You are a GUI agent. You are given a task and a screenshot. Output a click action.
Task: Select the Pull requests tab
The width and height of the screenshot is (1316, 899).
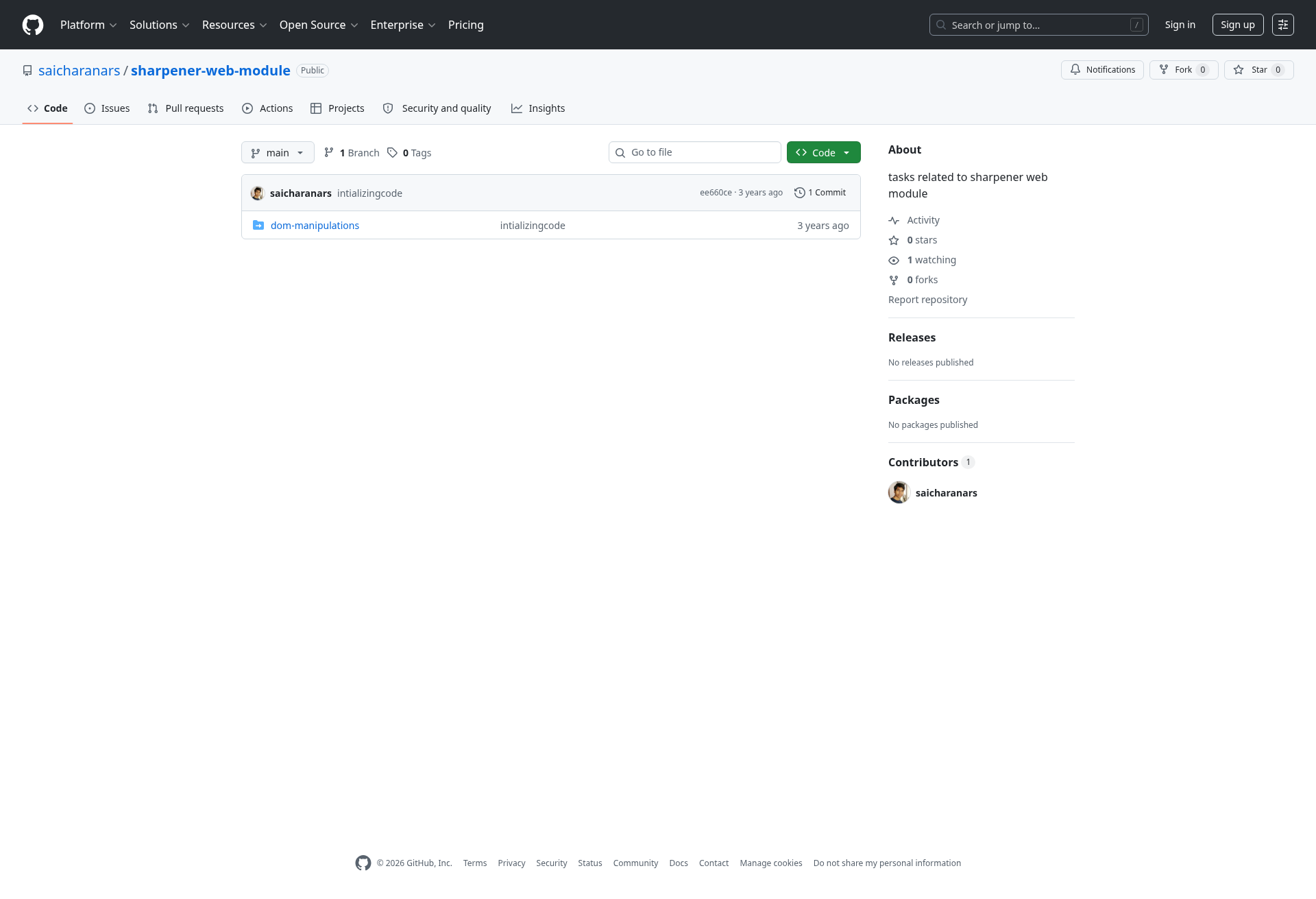(186, 108)
